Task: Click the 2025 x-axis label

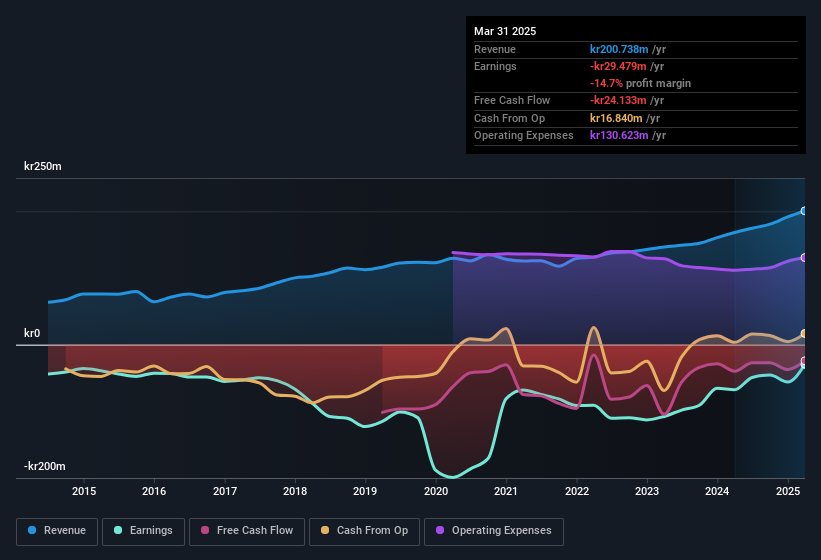Action: (x=788, y=491)
